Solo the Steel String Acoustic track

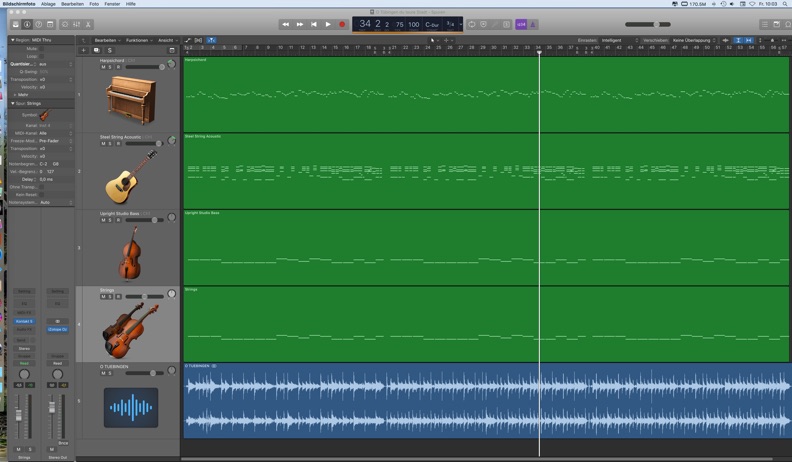point(110,144)
